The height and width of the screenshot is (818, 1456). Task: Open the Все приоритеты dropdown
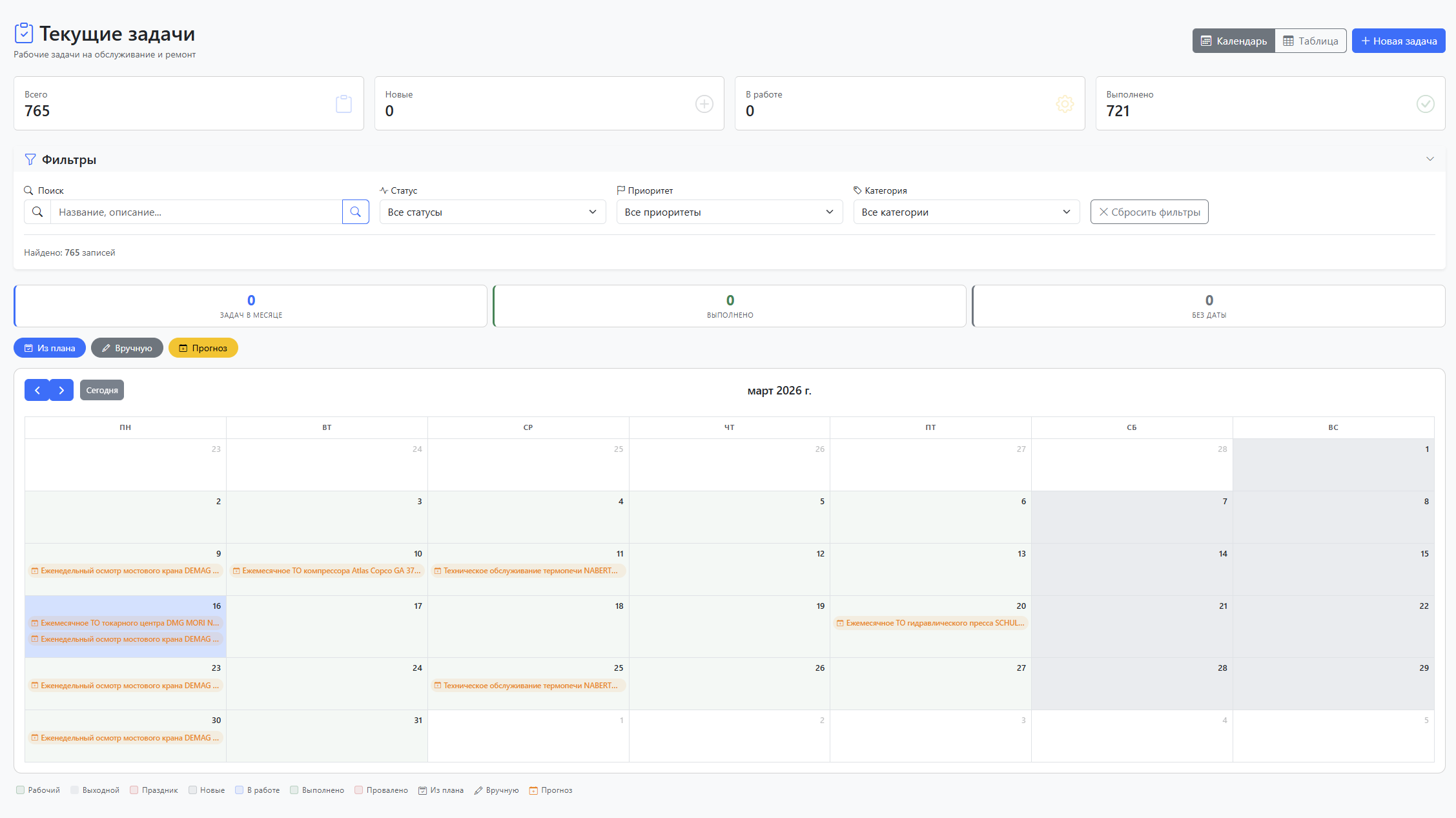(x=729, y=212)
